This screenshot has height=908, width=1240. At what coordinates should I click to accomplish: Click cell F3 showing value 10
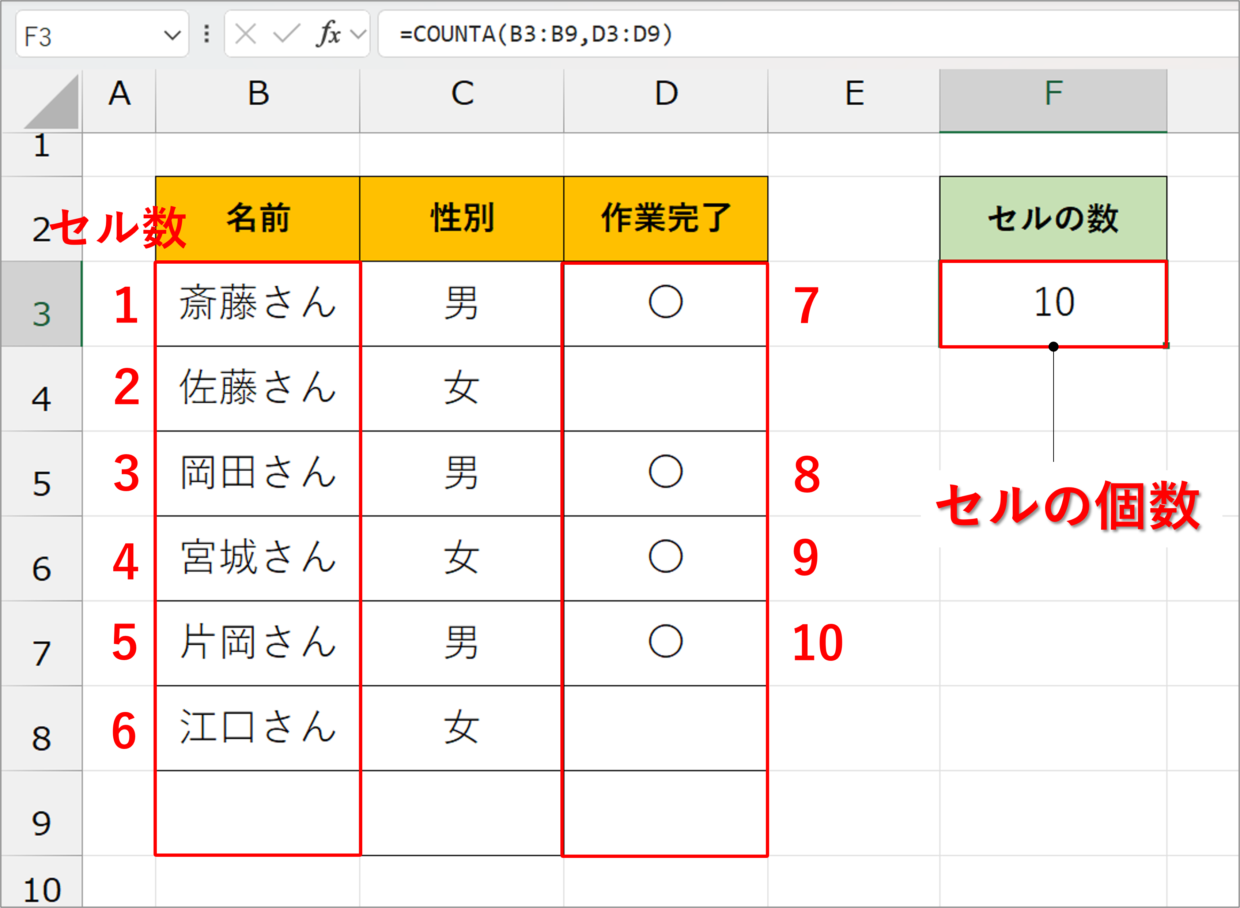[1053, 304]
